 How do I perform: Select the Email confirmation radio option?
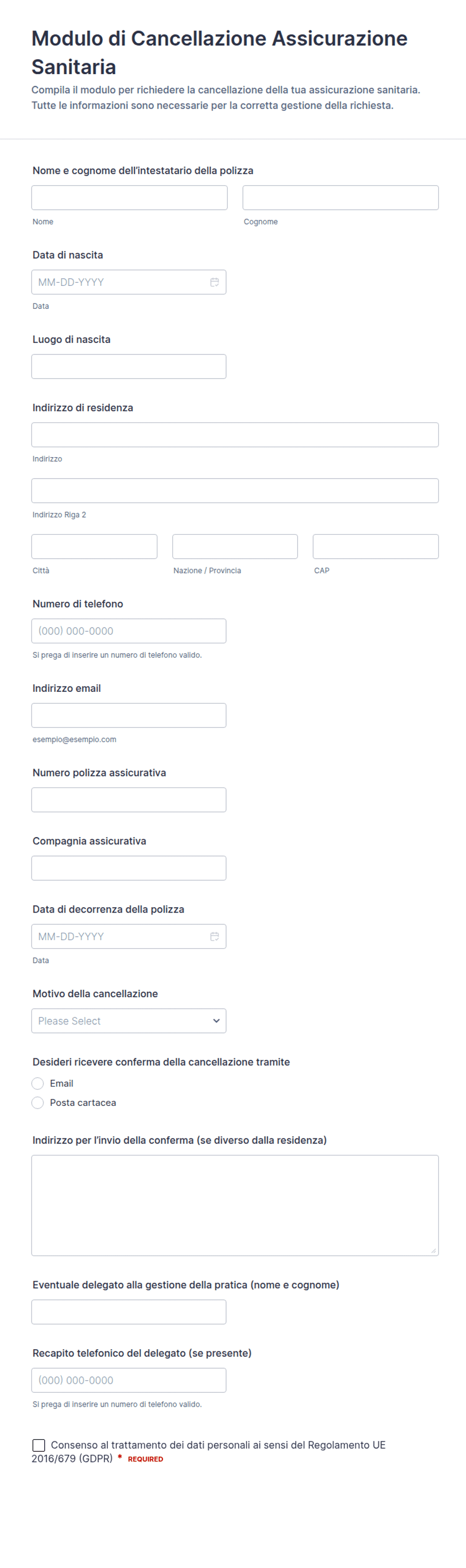[x=38, y=1083]
